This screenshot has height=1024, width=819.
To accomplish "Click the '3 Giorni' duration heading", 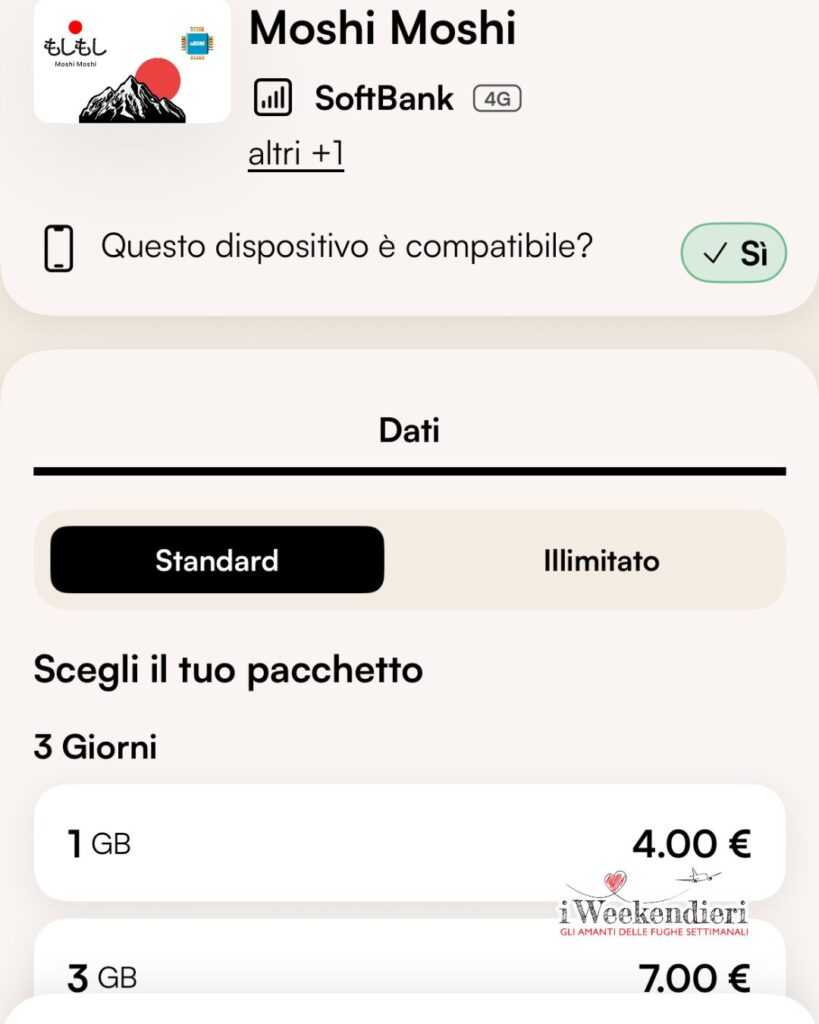I will (95, 747).
